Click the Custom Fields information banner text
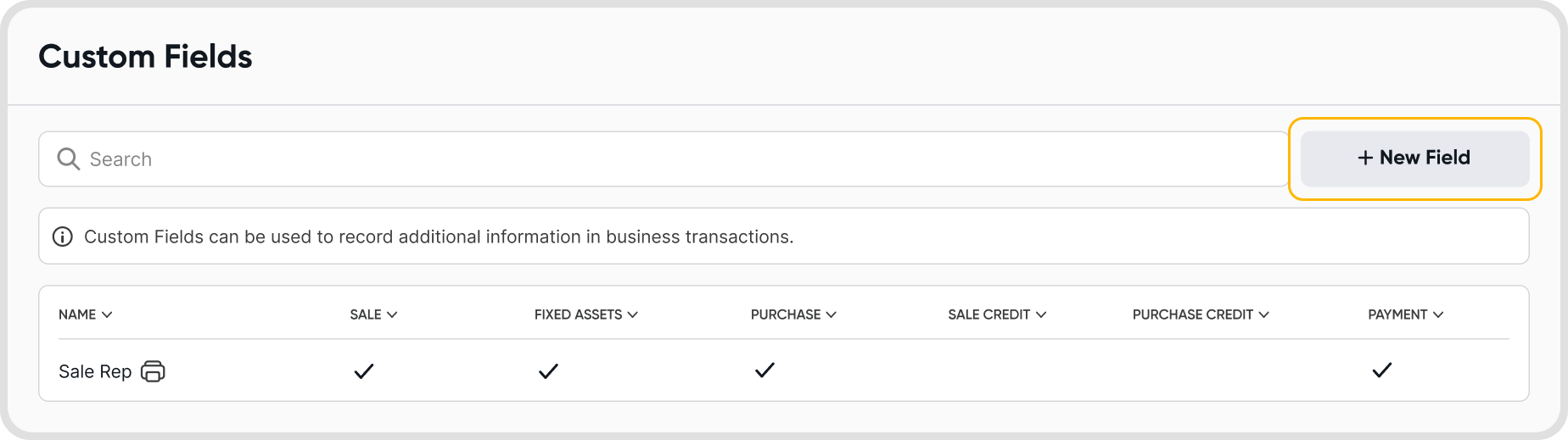Screen dimensions: 1568x440 (x=439, y=237)
